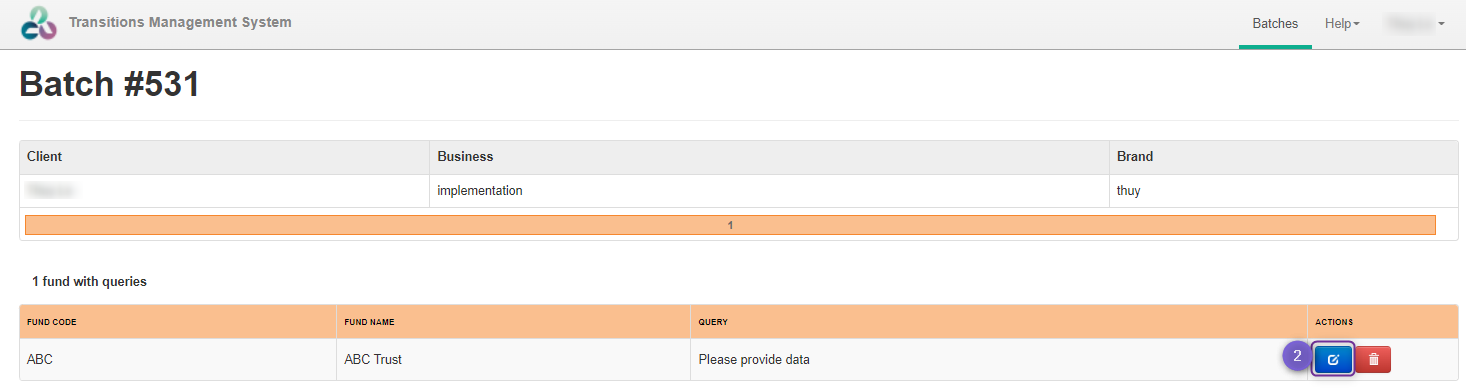1466x391 pixels.
Task: Edit the ABC fund query
Action: coord(1333,359)
